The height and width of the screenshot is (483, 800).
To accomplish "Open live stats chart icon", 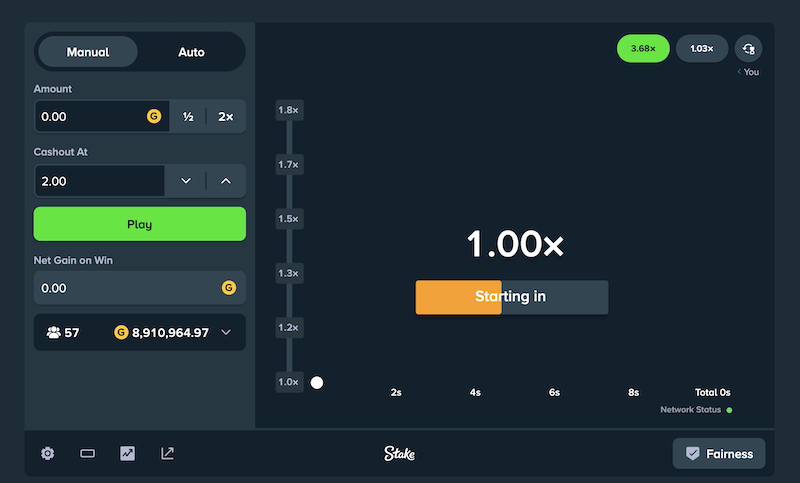I will pos(127,453).
